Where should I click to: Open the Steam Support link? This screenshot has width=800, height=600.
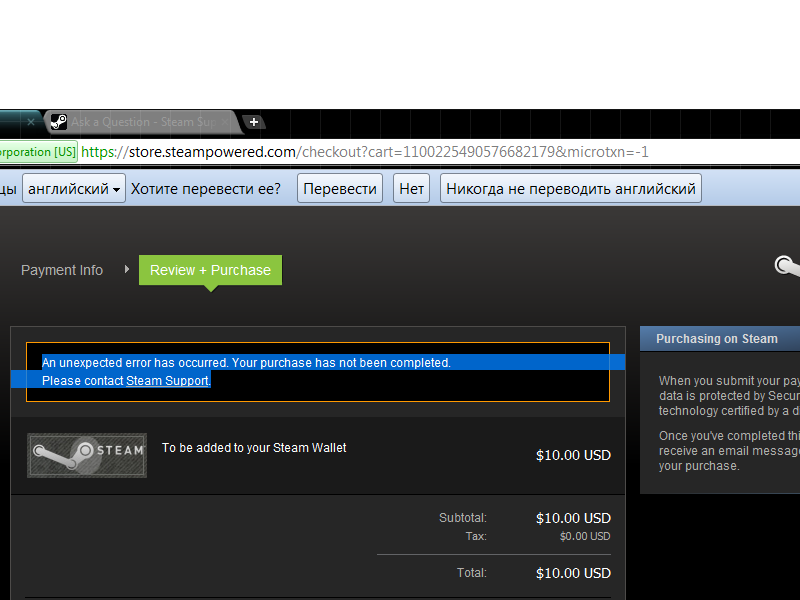click(167, 381)
